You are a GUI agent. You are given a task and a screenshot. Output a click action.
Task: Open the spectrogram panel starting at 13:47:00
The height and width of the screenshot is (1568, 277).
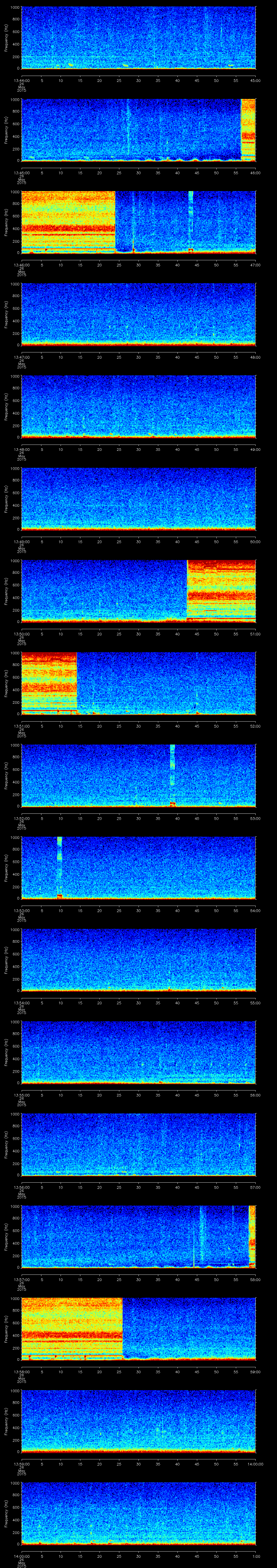(x=138, y=314)
